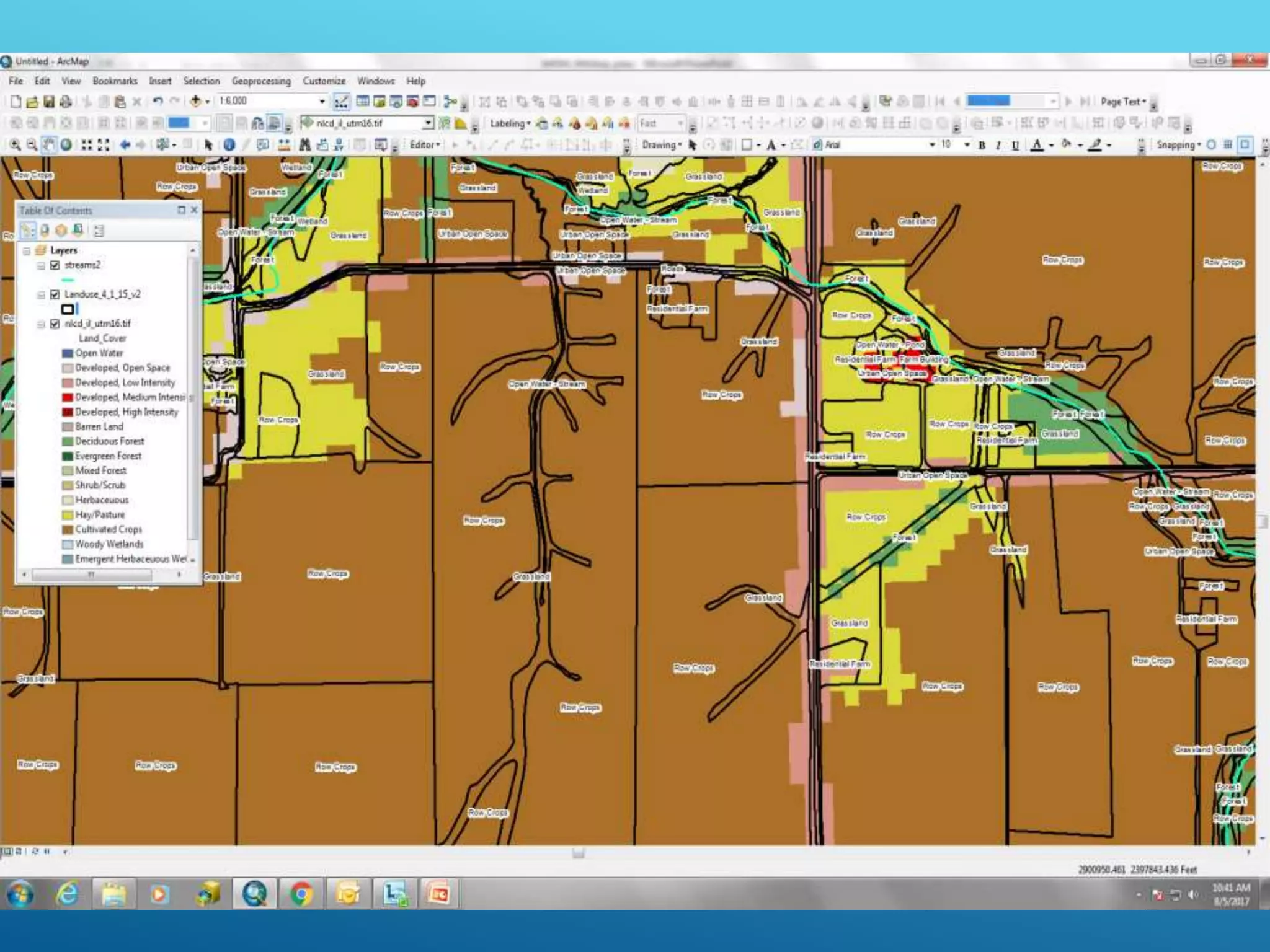Viewport: 1270px width, 952px height.
Task: Open the Find binoculars tool
Action: point(304,145)
